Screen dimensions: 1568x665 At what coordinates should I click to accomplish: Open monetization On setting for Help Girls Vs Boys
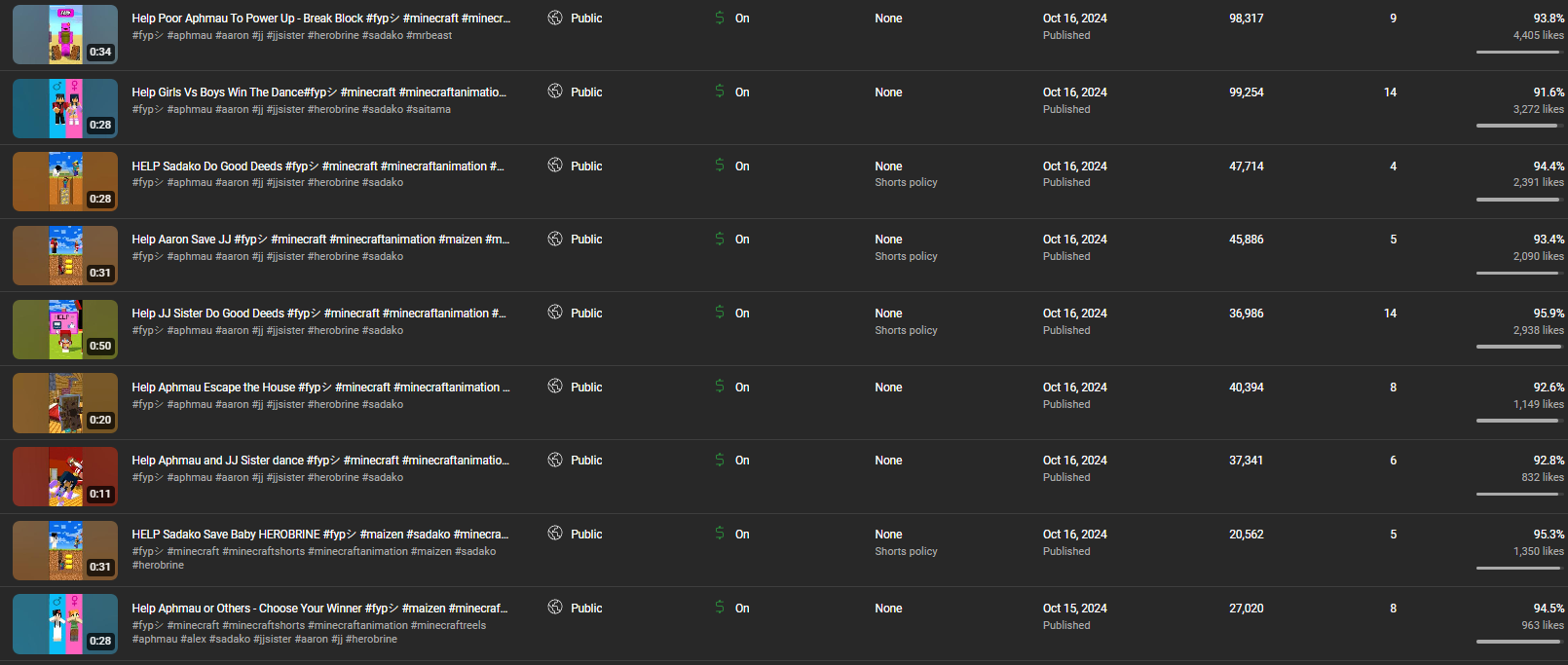click(x=742, y=92)
